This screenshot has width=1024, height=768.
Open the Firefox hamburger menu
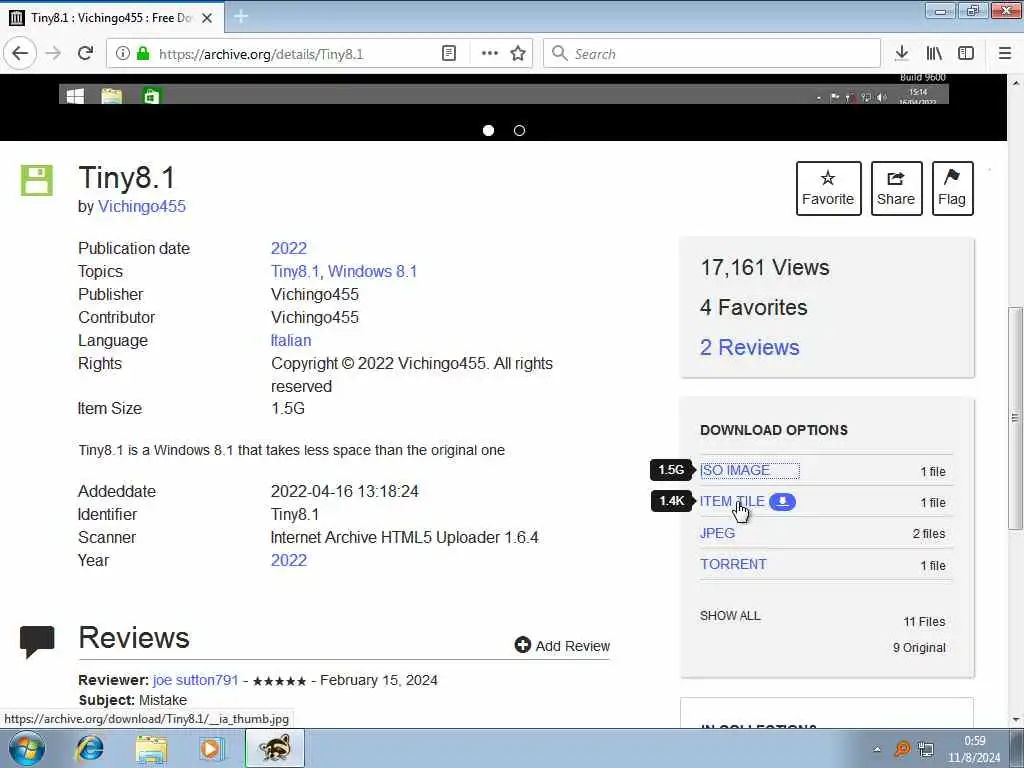pyautogui.click(x=1005, y=54)
